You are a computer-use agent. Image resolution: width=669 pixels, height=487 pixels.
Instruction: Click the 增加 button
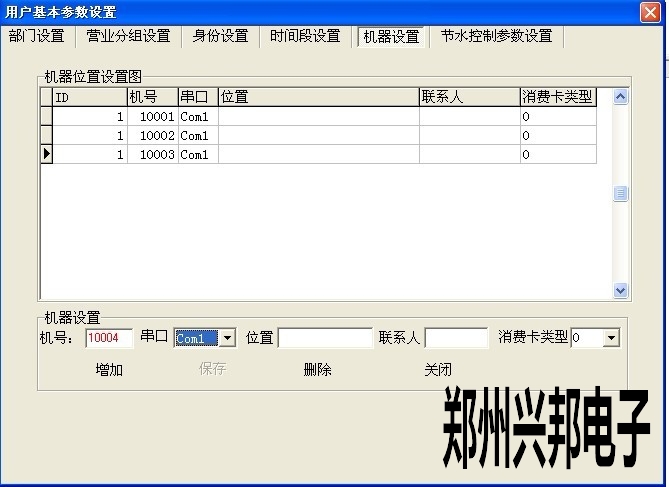109,369
